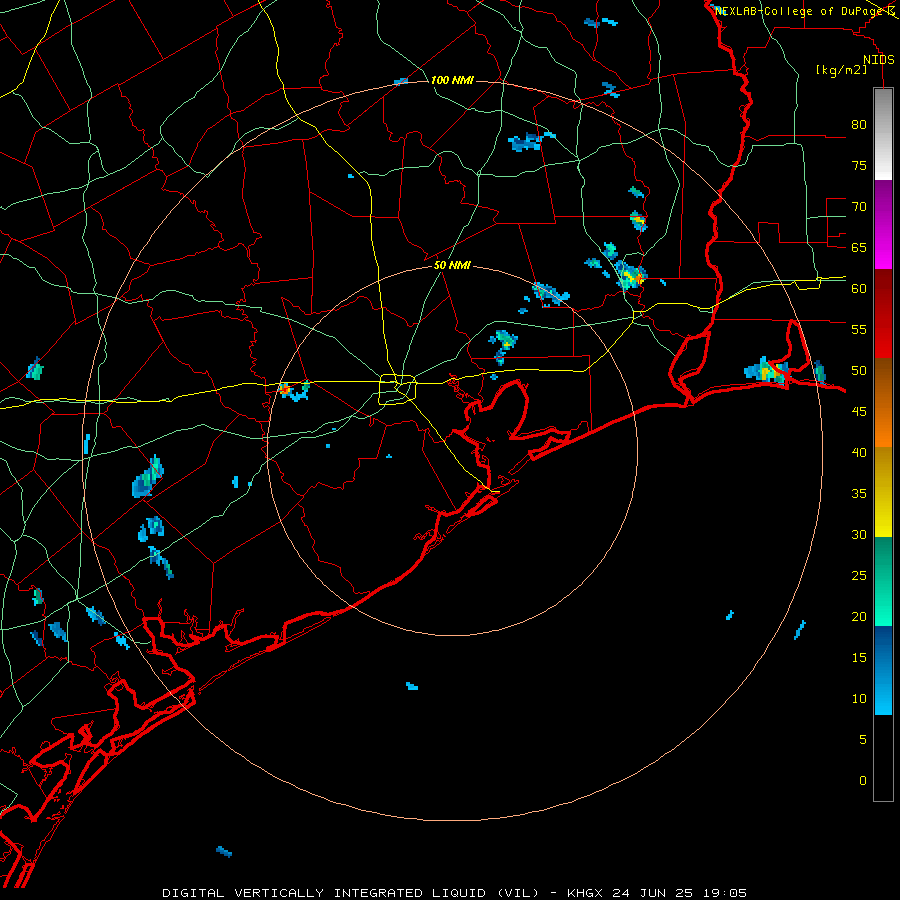Viewport: 900px width, 900px height.
Task: Click the legend value 50
Action: click(x=859, y=370)
